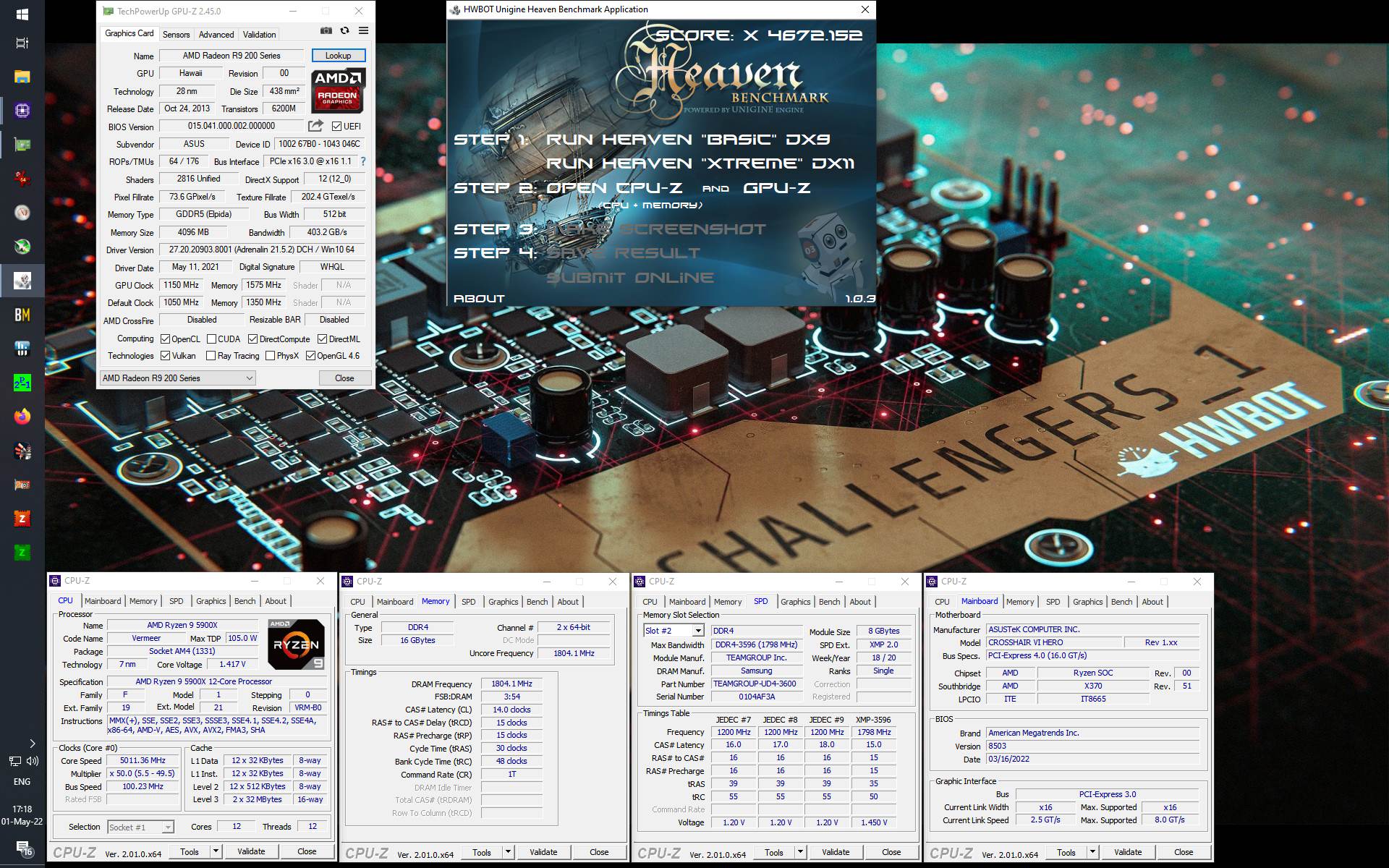Screen dimensions: 1389x868
Task: Click ABOUT in HWBOT Heaven app
Action: tap(479, 299)
